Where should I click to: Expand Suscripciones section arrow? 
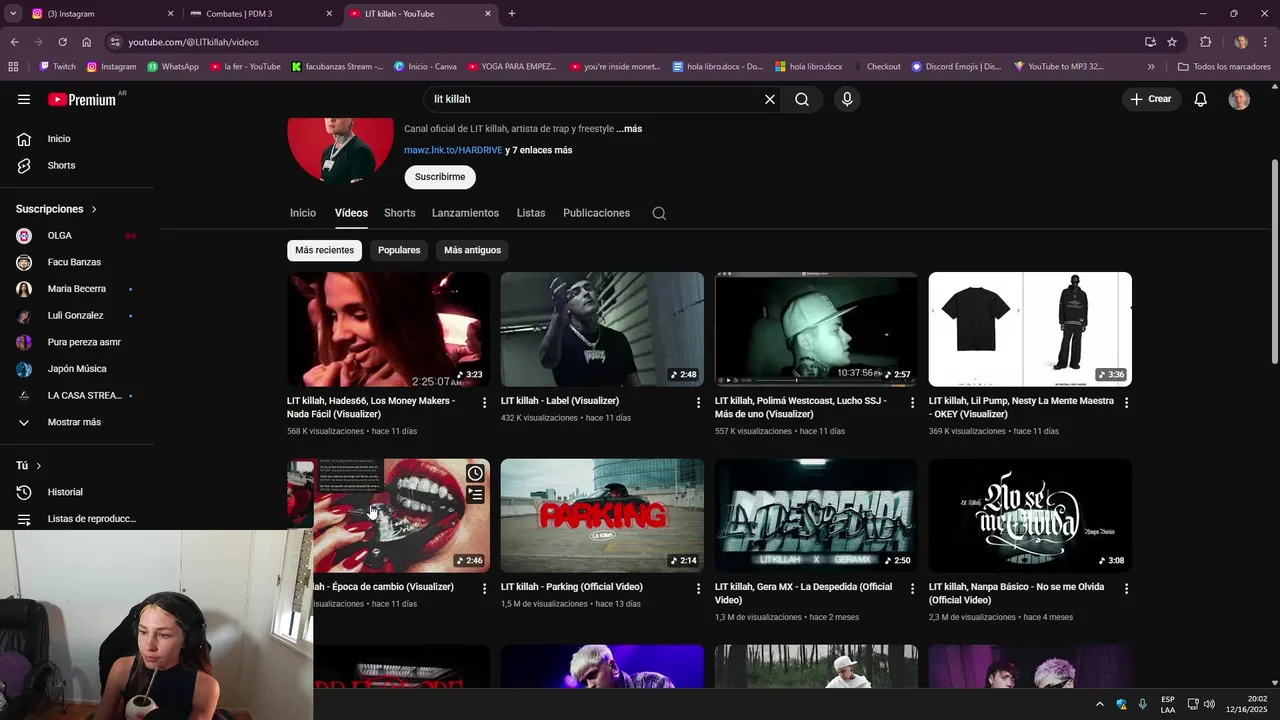click(x=94, y=209)
